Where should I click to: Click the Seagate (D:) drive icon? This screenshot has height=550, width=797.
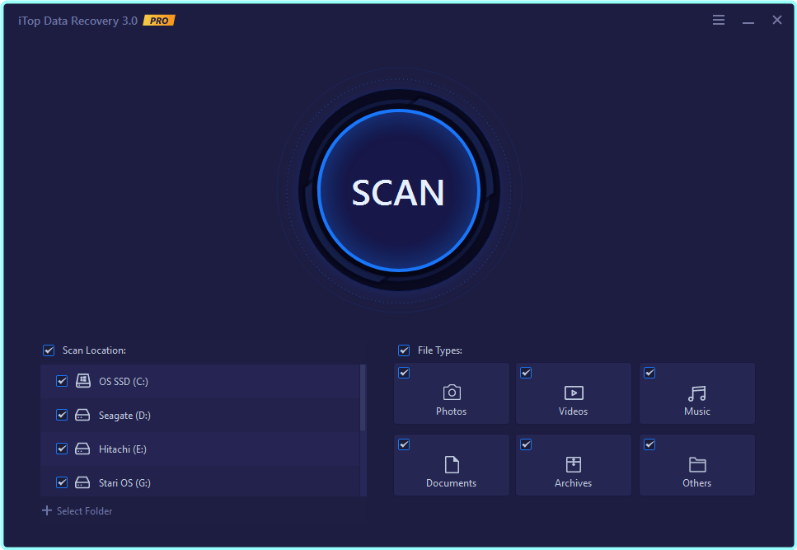[x=83, y=415]
